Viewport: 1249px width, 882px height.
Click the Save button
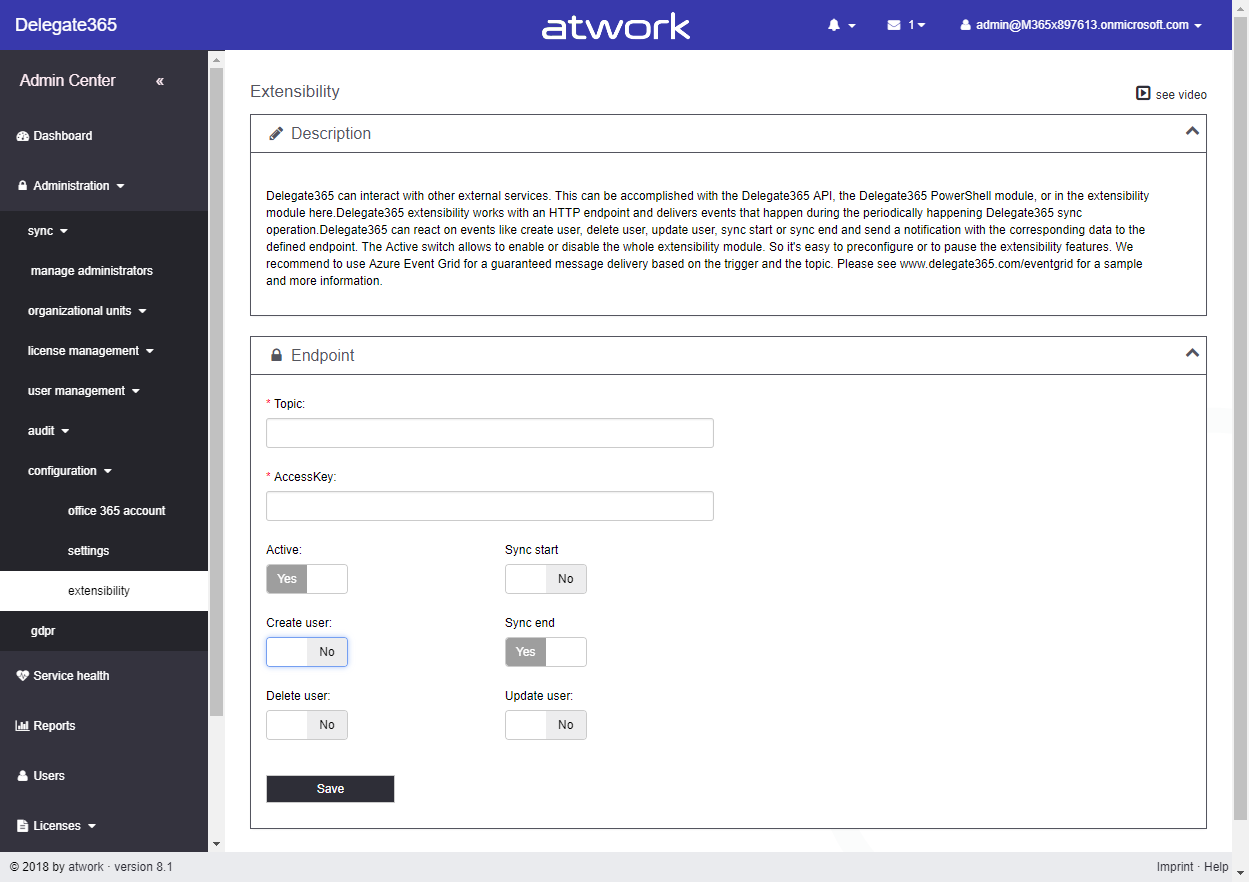point(330,789)
